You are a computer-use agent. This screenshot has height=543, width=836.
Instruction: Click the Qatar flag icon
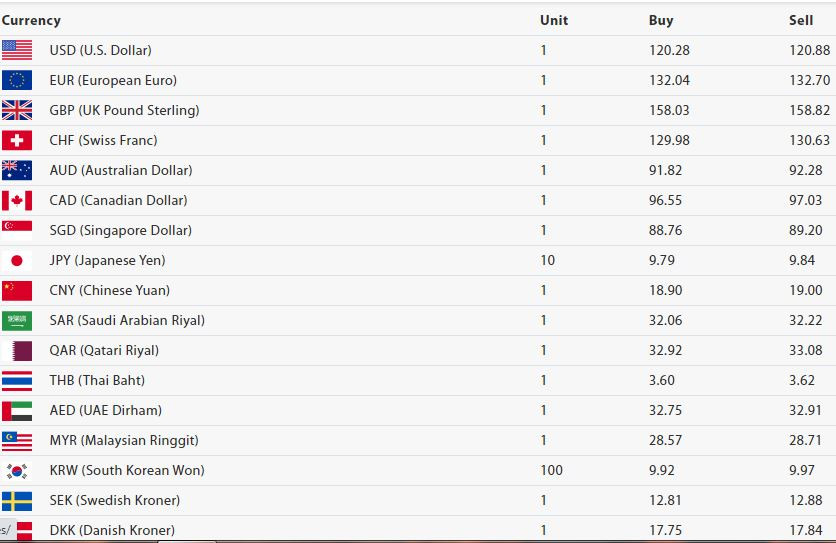(x=17, y=350)
